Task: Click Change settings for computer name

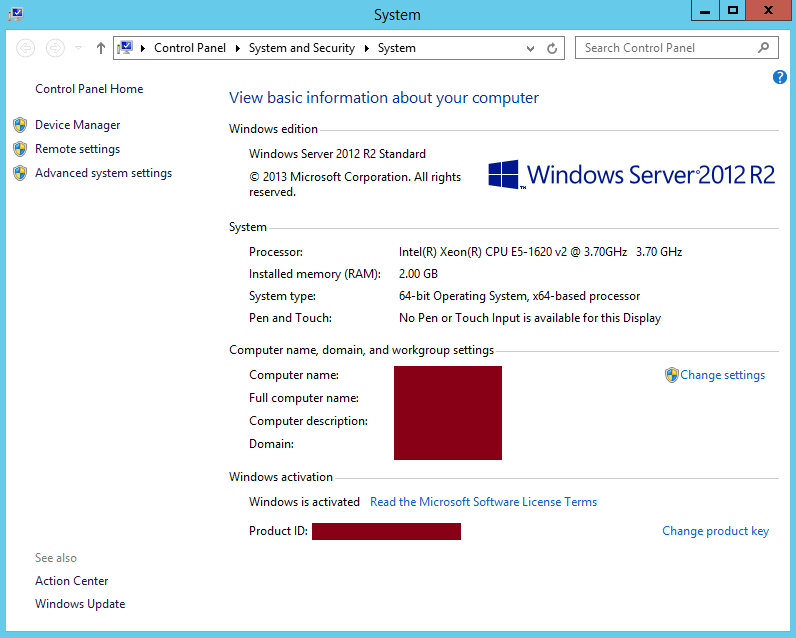Action: pos(722,375)
